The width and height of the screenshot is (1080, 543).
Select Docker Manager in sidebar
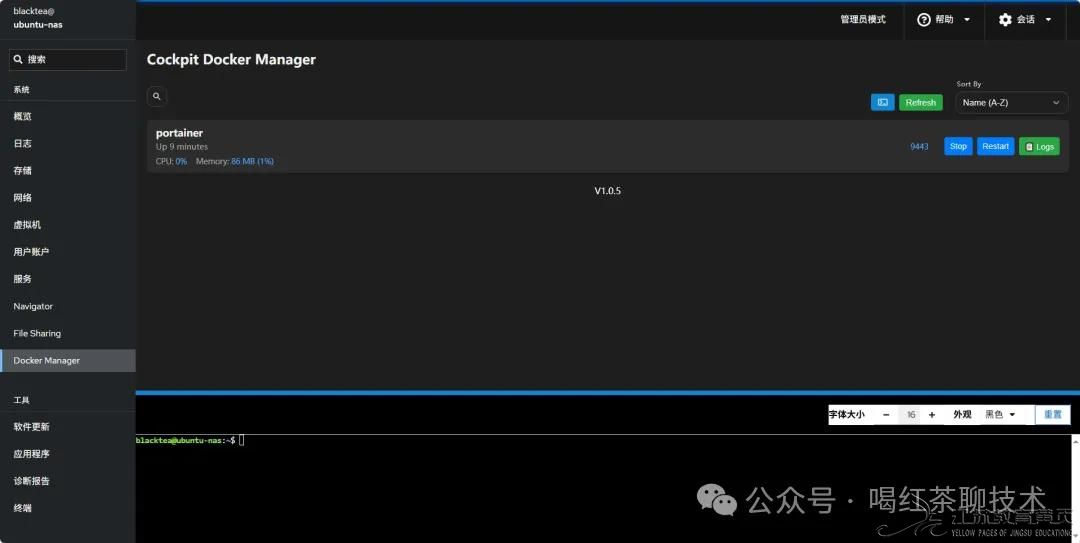click(x=68, y=360)
